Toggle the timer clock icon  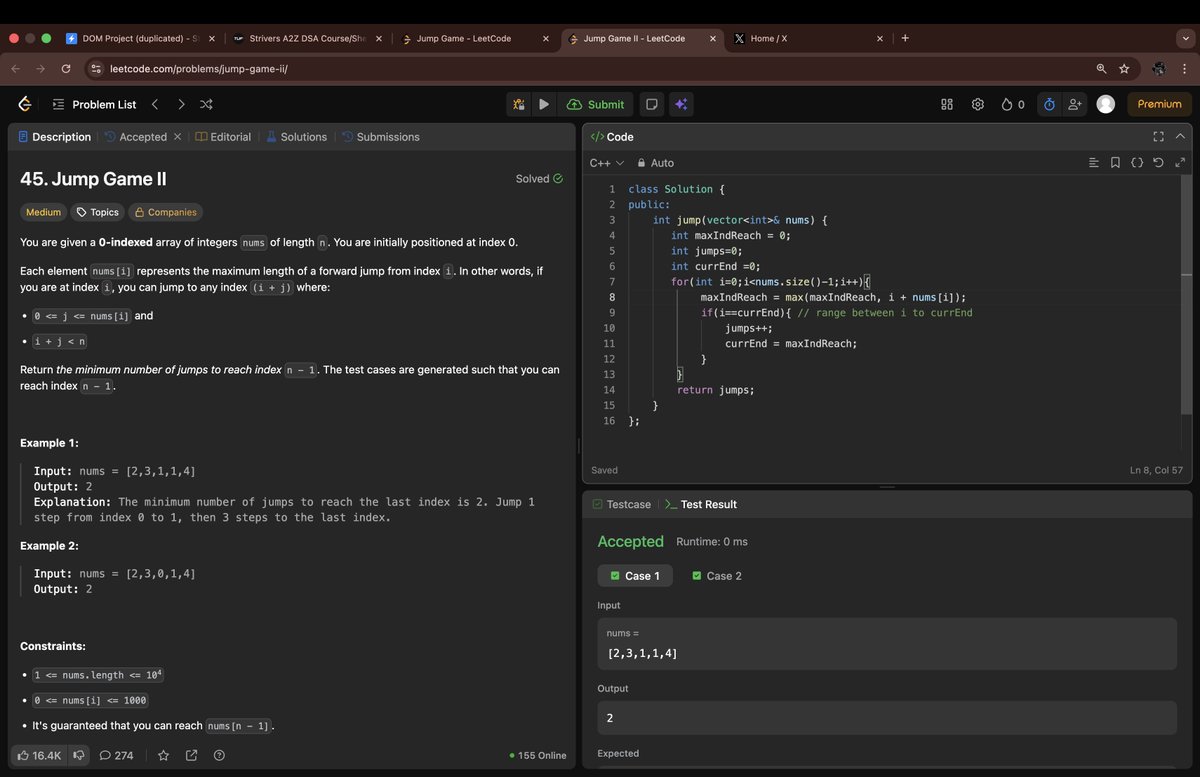tap(1049, 104)
